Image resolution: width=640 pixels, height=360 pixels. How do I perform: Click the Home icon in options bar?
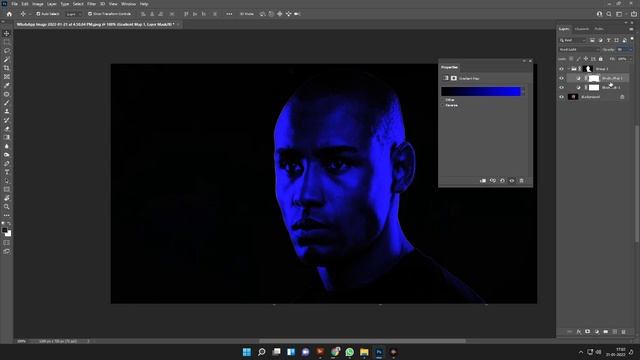(x=9, y=14)
